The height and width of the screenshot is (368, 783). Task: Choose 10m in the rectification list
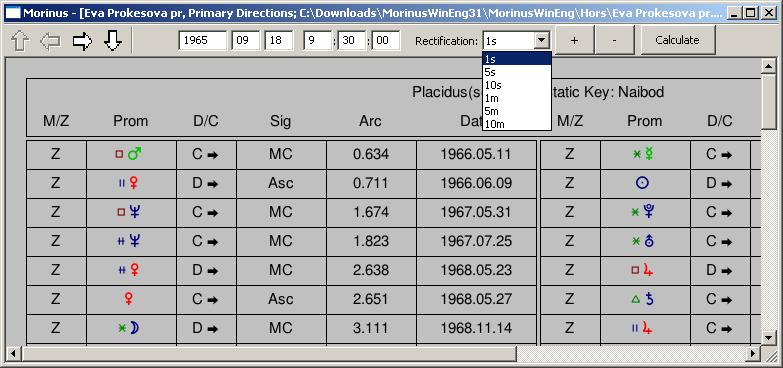517,124
